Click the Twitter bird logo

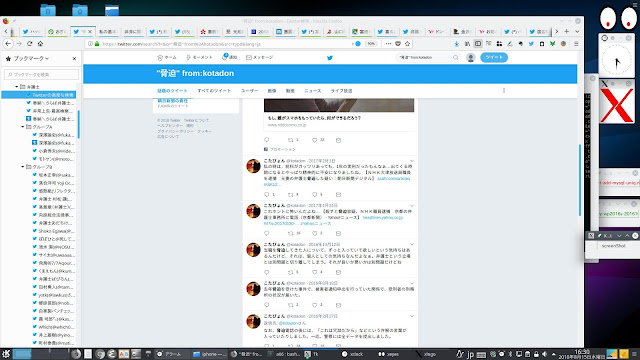point(330,58)
